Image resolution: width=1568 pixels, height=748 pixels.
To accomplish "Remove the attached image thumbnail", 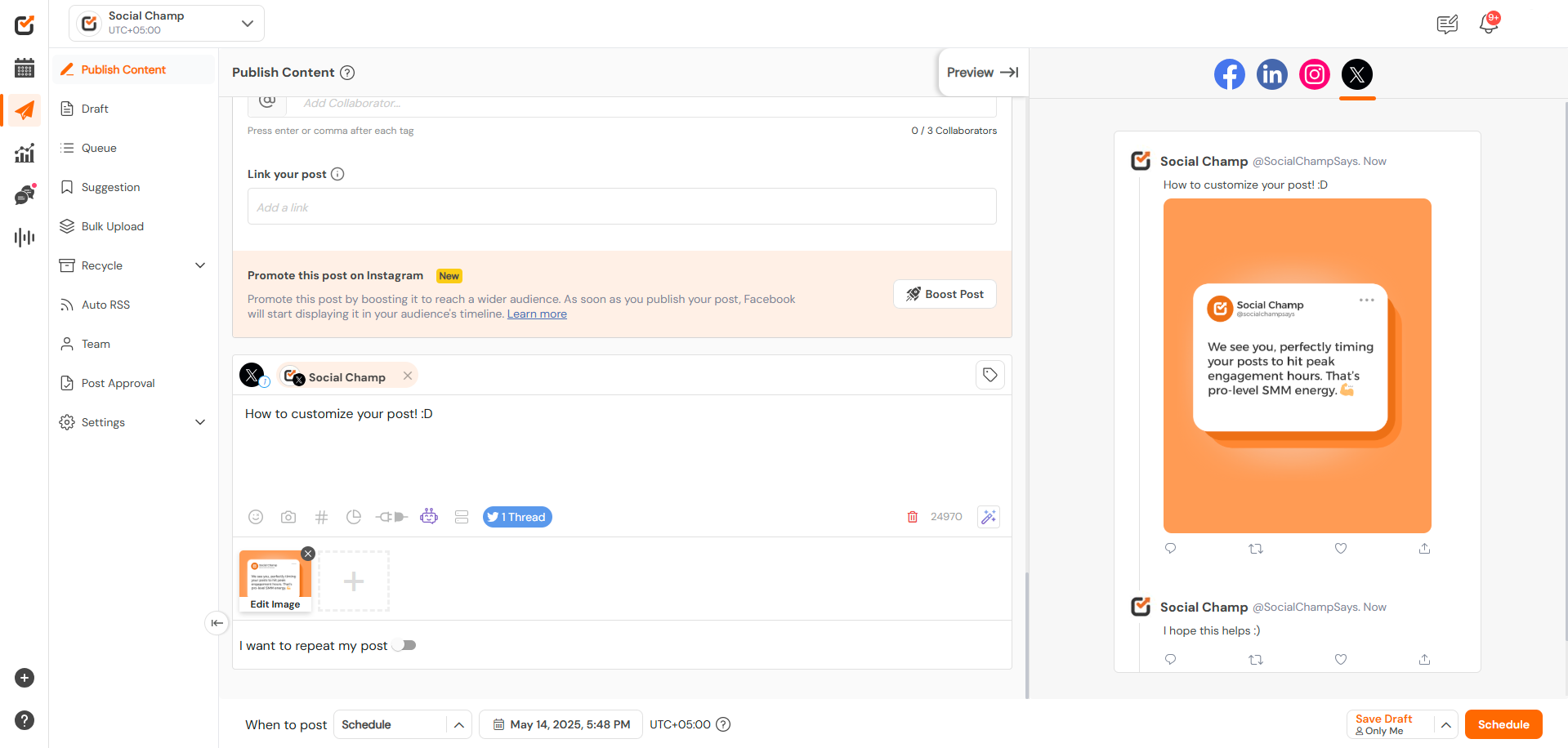I will 308,554.
